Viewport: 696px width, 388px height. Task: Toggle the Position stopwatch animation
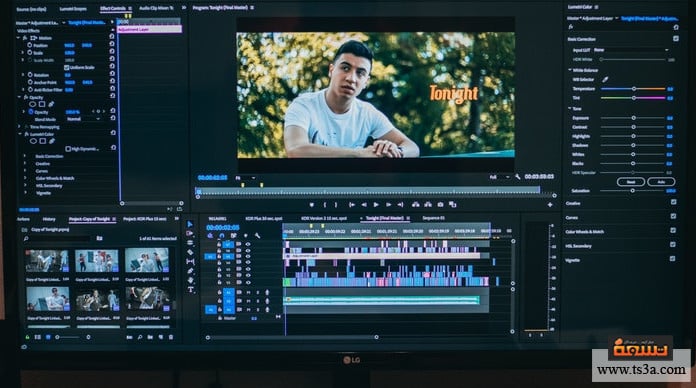coord(30,45)
